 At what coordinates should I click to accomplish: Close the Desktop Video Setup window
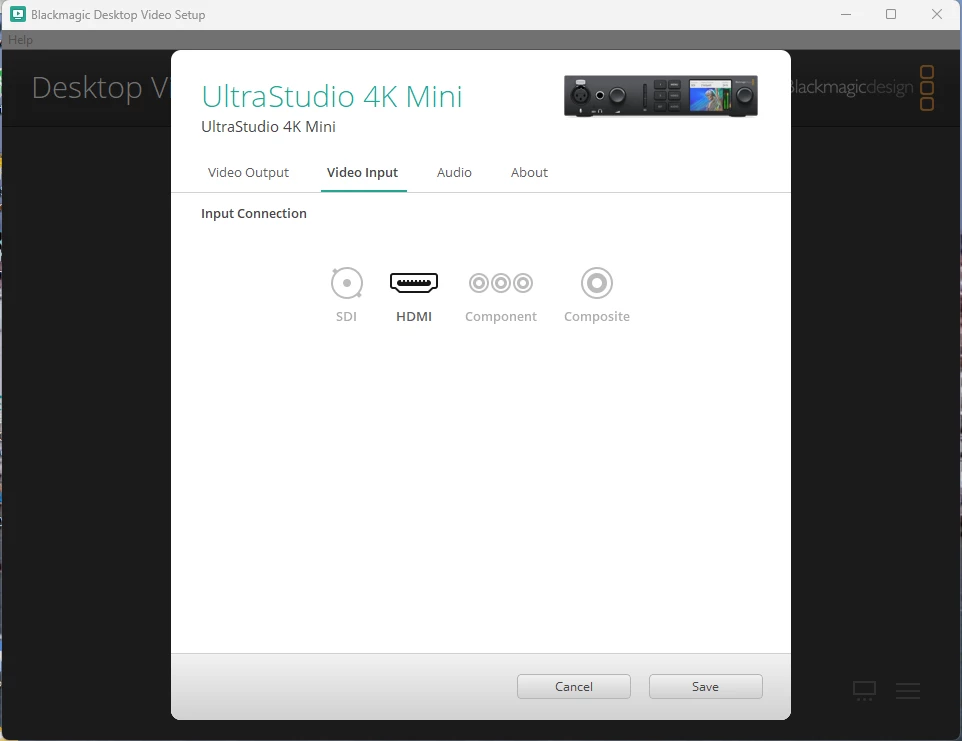coord(937,14)
